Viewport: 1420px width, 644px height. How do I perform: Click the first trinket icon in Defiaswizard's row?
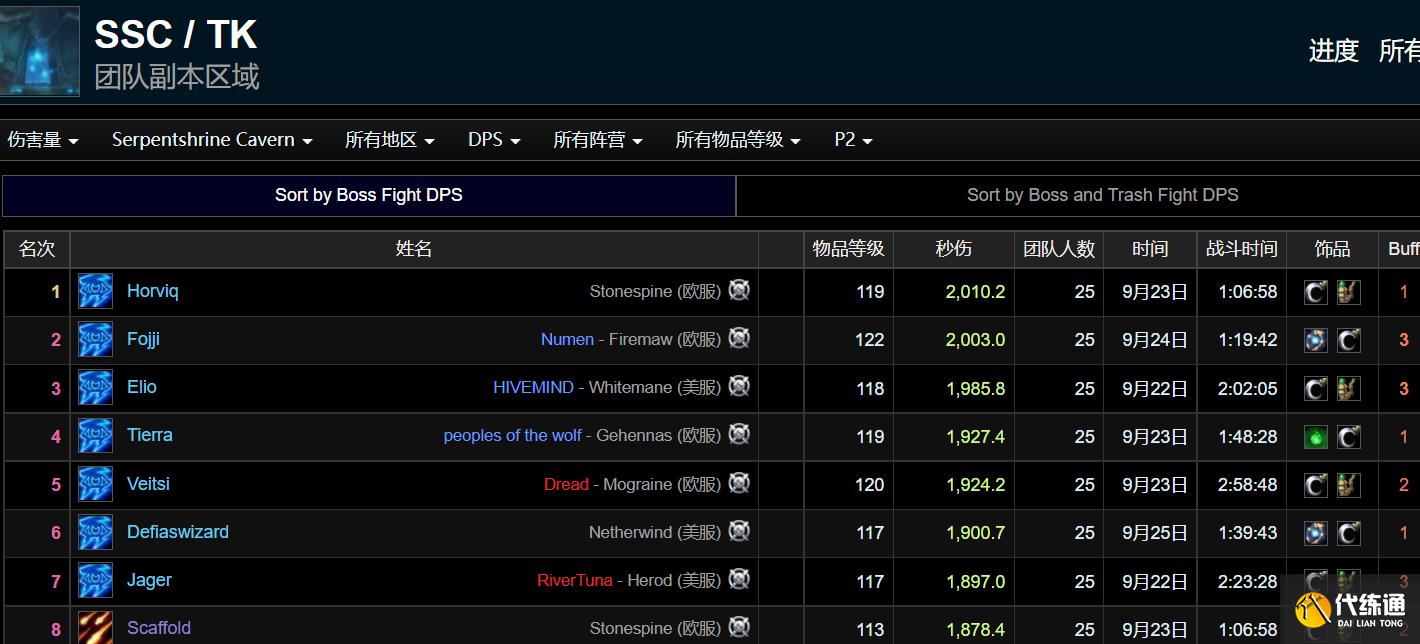click(x=1316, y=533)
